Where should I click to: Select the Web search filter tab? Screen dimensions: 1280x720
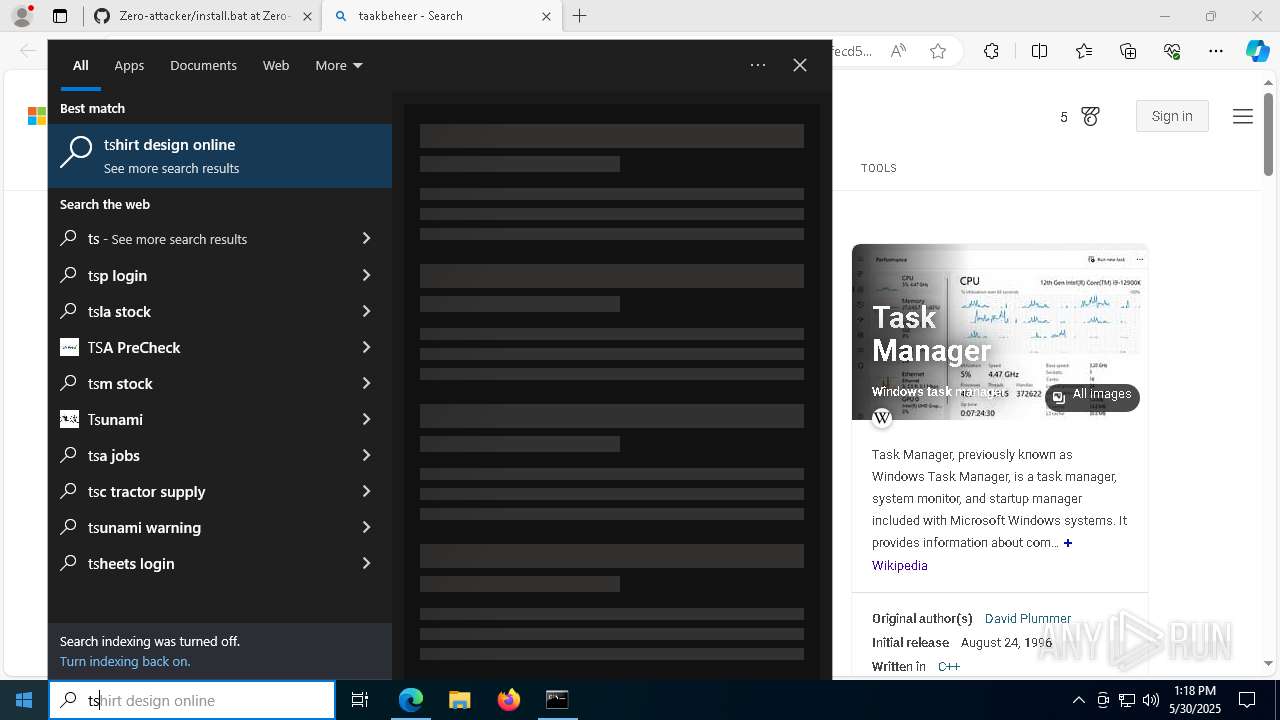(276, 66)
